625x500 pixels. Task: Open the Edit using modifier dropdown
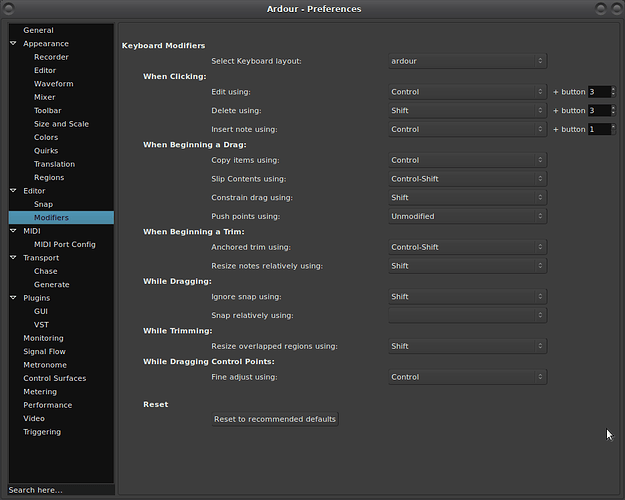click(x=467, y=92)
